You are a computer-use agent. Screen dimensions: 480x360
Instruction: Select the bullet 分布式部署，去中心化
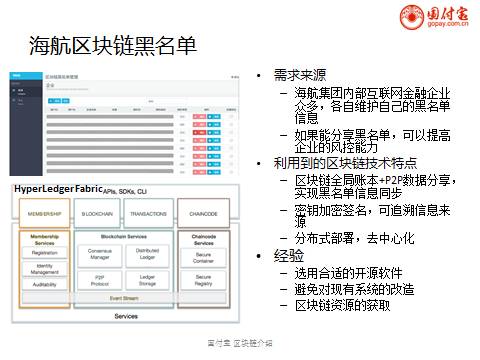point(354,238)
